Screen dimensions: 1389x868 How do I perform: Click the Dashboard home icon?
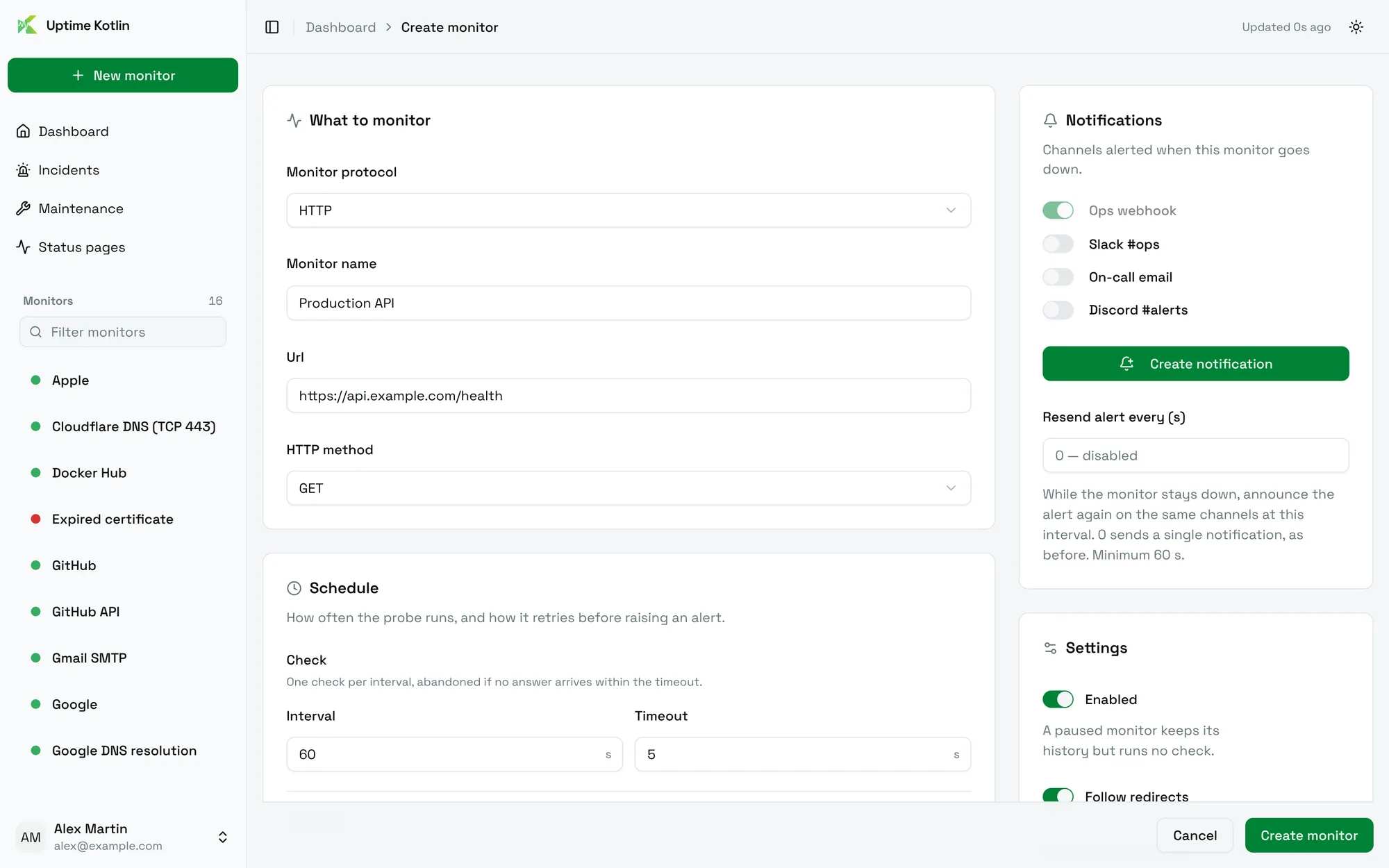[x=24, y=131]
